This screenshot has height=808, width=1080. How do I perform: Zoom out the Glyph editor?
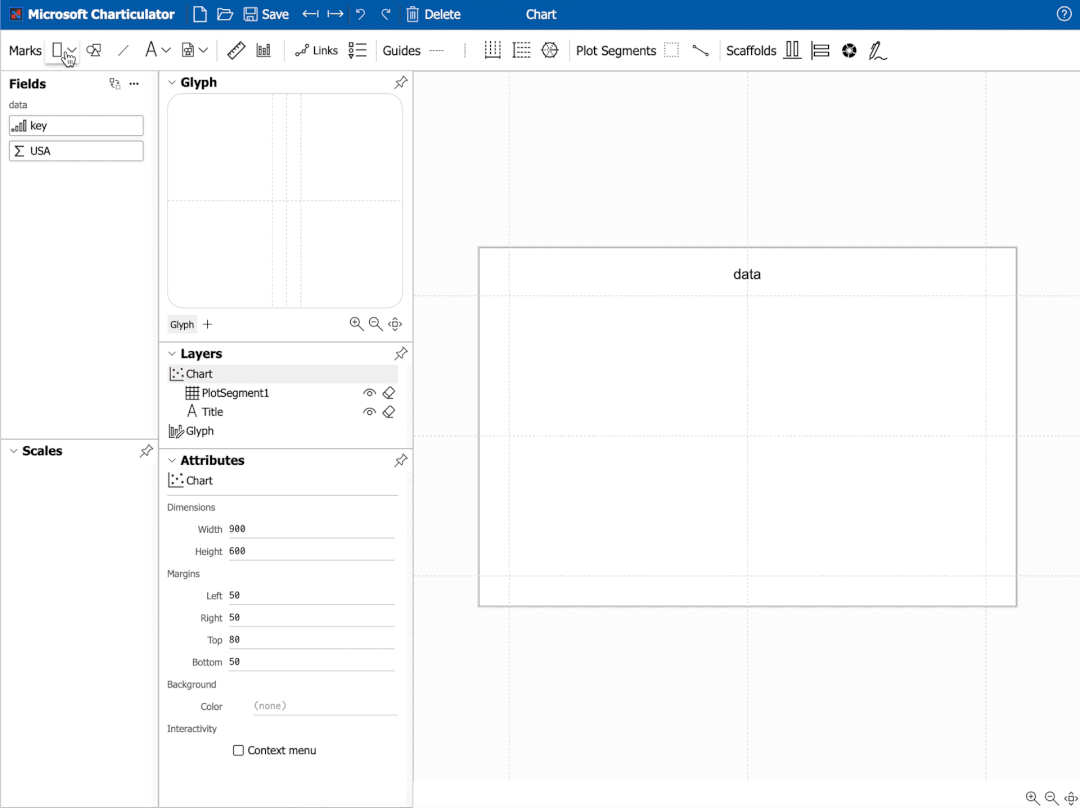375,324
